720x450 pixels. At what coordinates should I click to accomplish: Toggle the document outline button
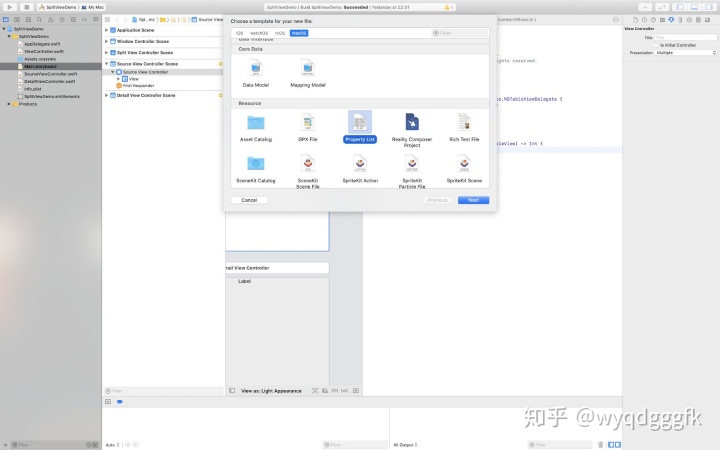pyautogui.click(x=232, y=391)
